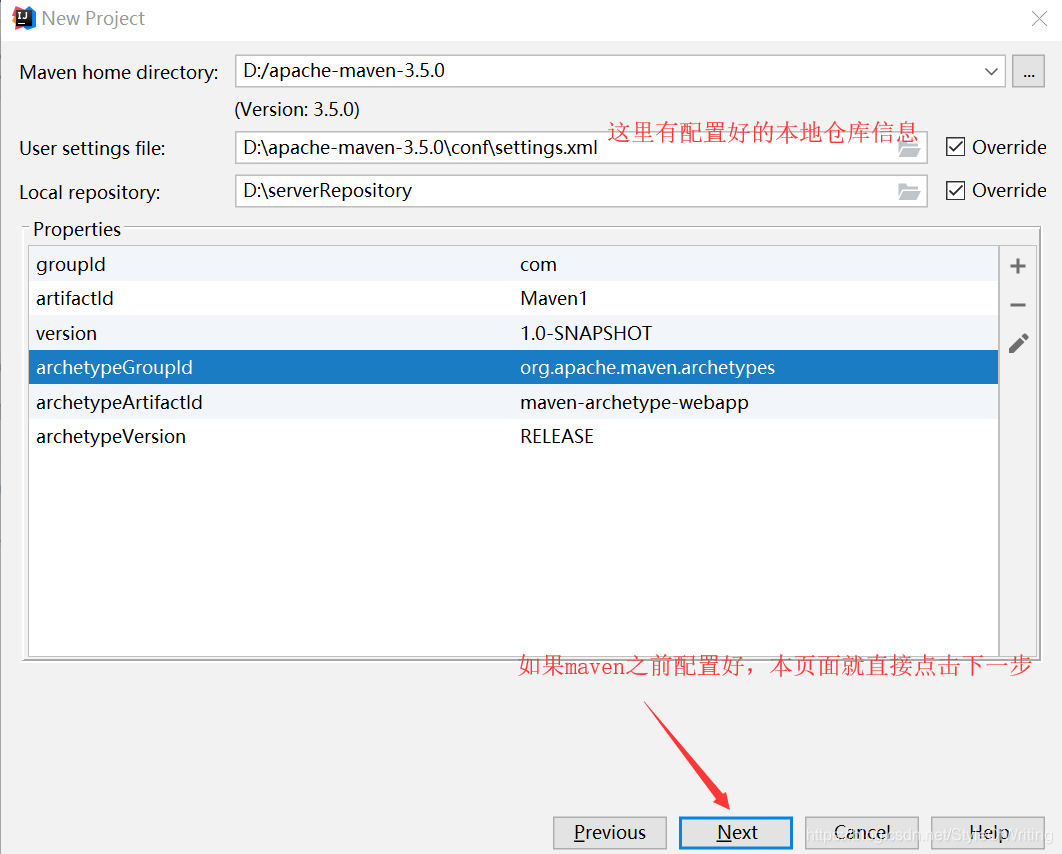
Task: Click the Next button
Action: tap(736, 832)
